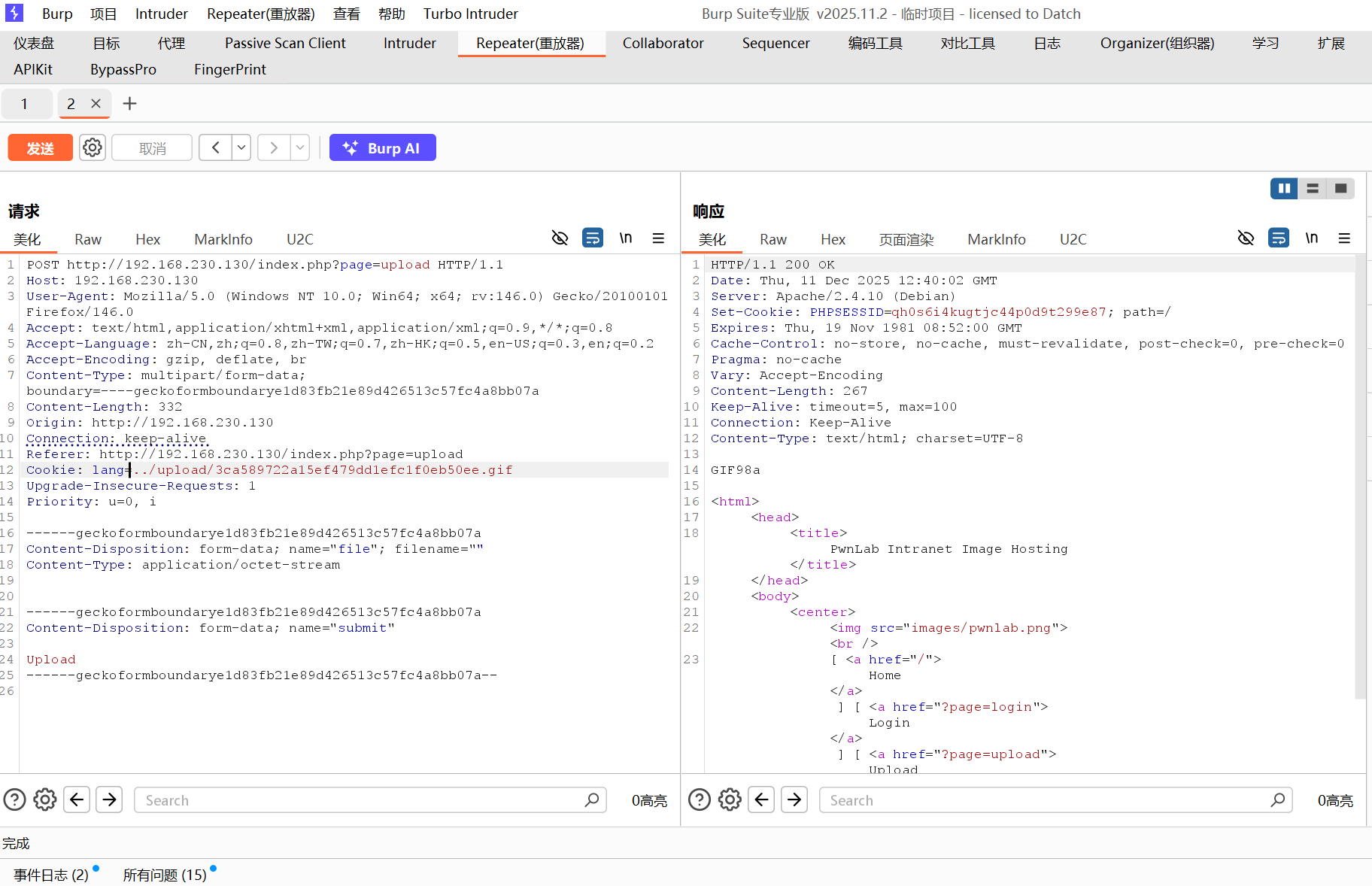Toggle word wrap in response panel
The width and height of the screenshot is (1372, 886).
[1279, 238]
